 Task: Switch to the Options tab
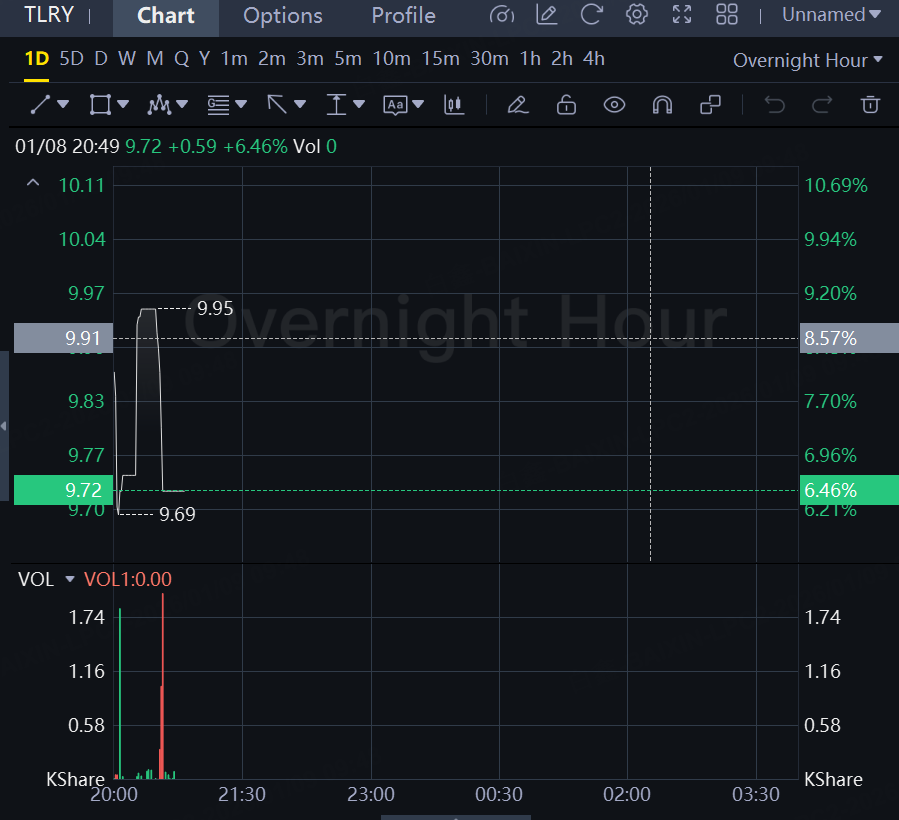pyautogui.click(x=283, y=16)
